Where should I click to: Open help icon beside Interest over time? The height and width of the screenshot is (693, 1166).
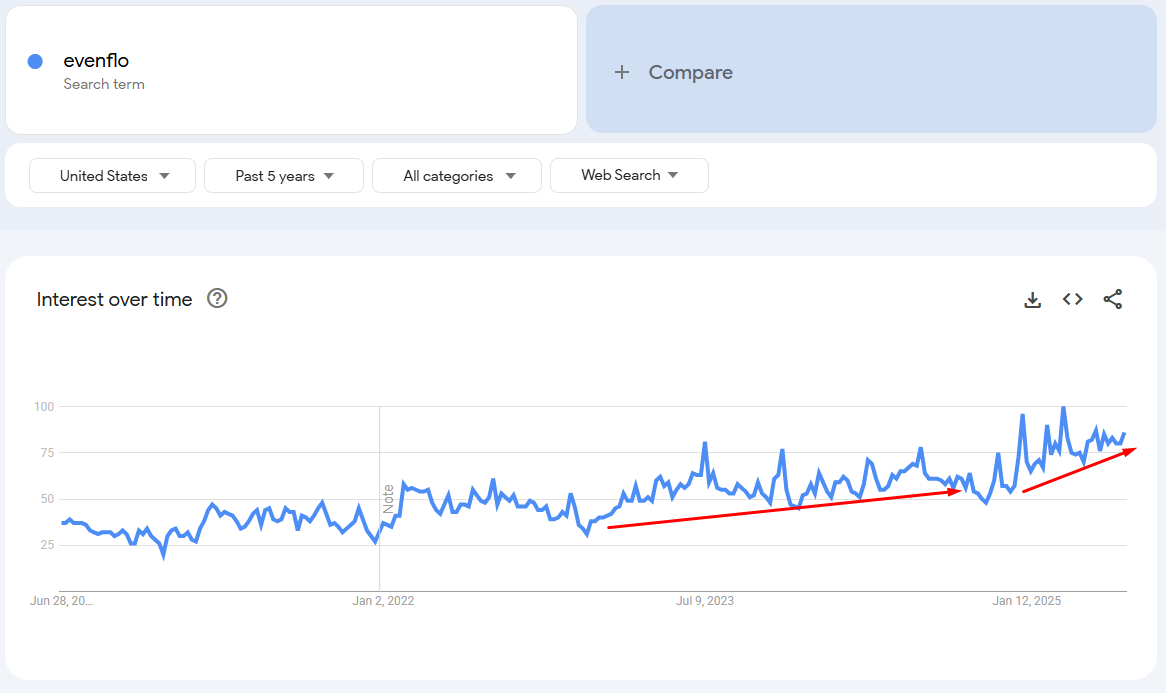pyautogui.click(x=217, y=298)
